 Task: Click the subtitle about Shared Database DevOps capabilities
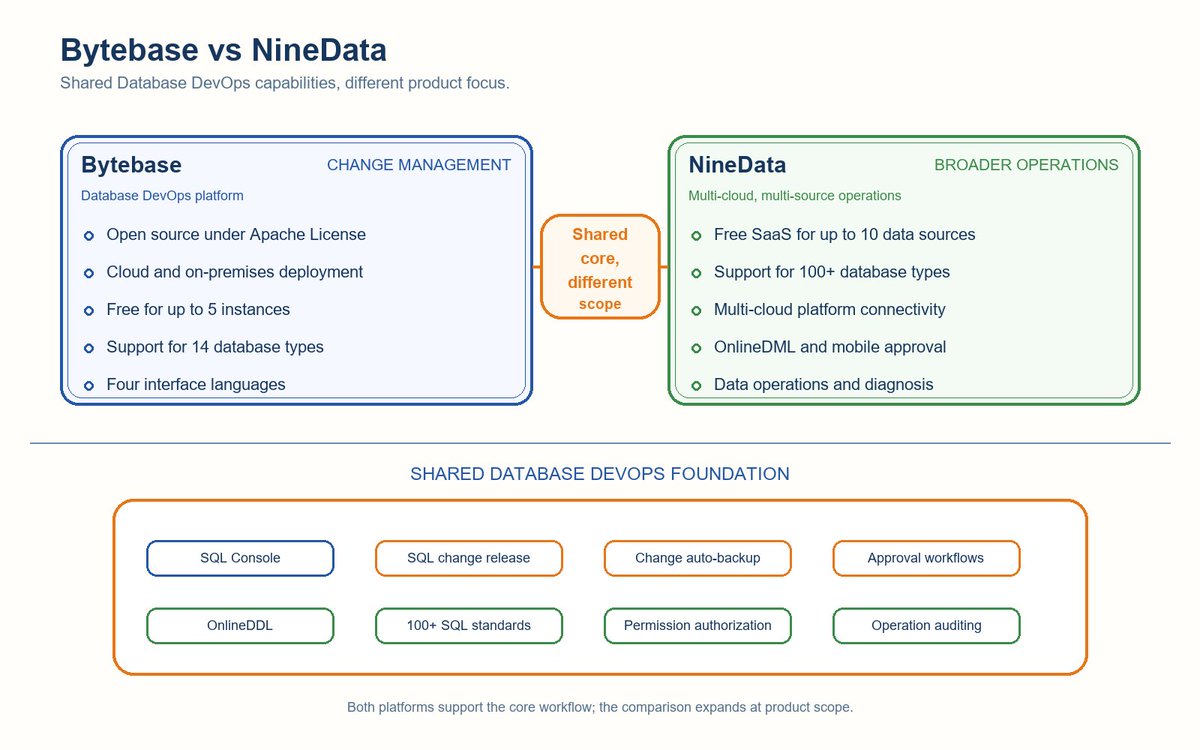285,83
